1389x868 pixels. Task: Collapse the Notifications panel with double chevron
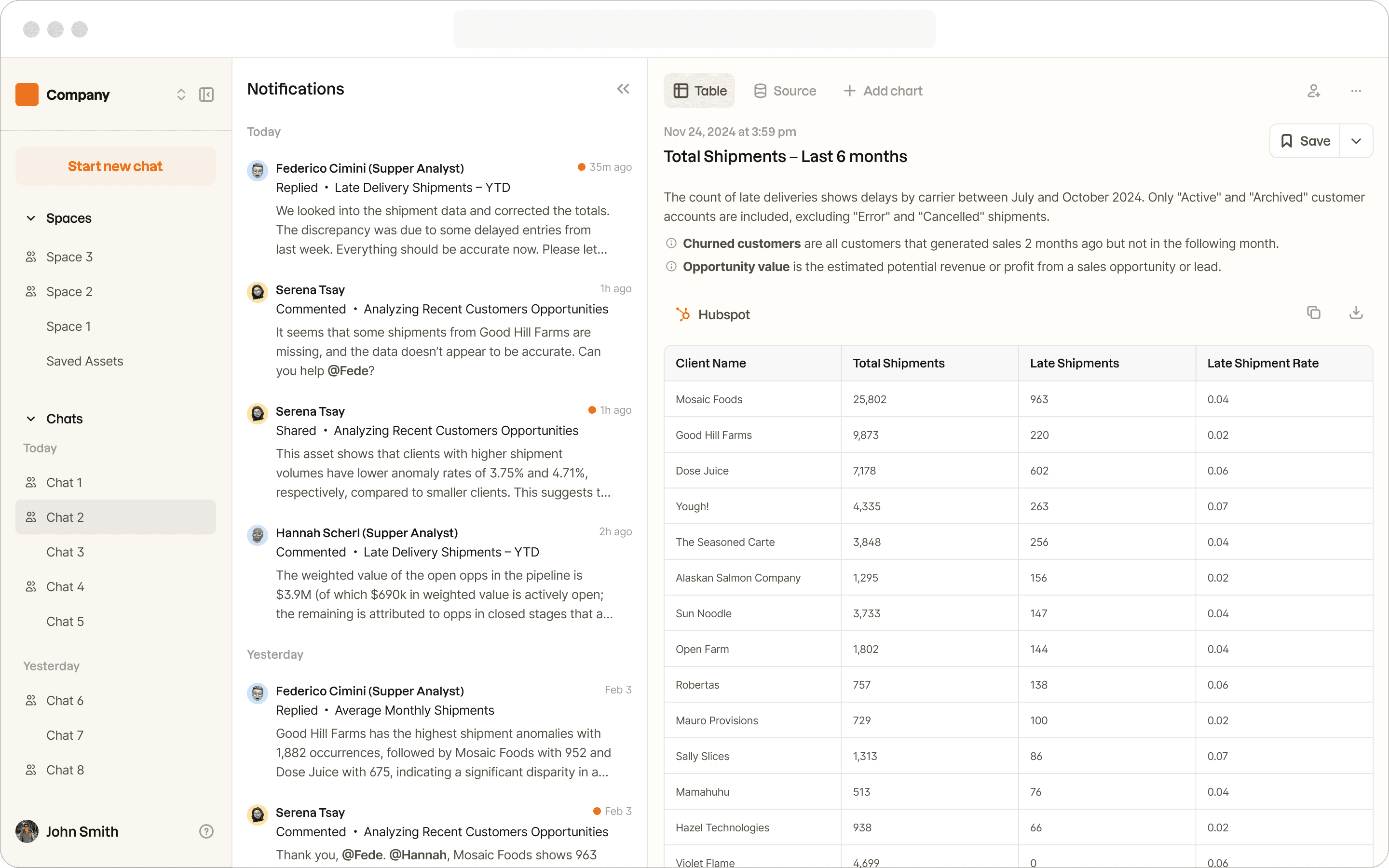click(x=623, y=89)
